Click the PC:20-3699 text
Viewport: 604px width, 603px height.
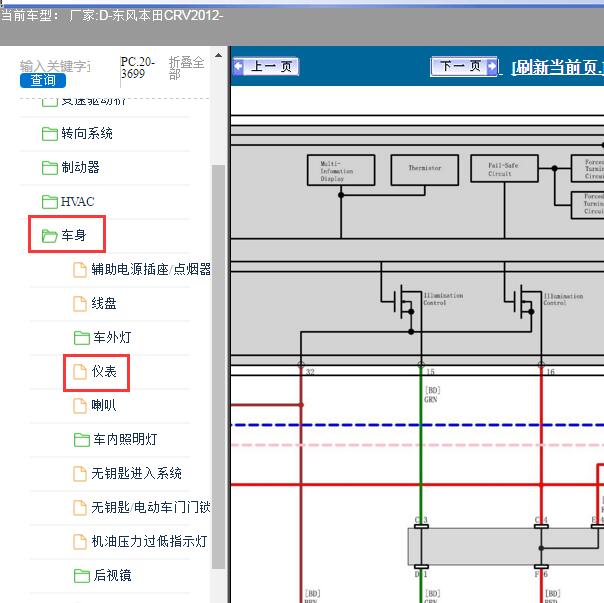[138, 67]
